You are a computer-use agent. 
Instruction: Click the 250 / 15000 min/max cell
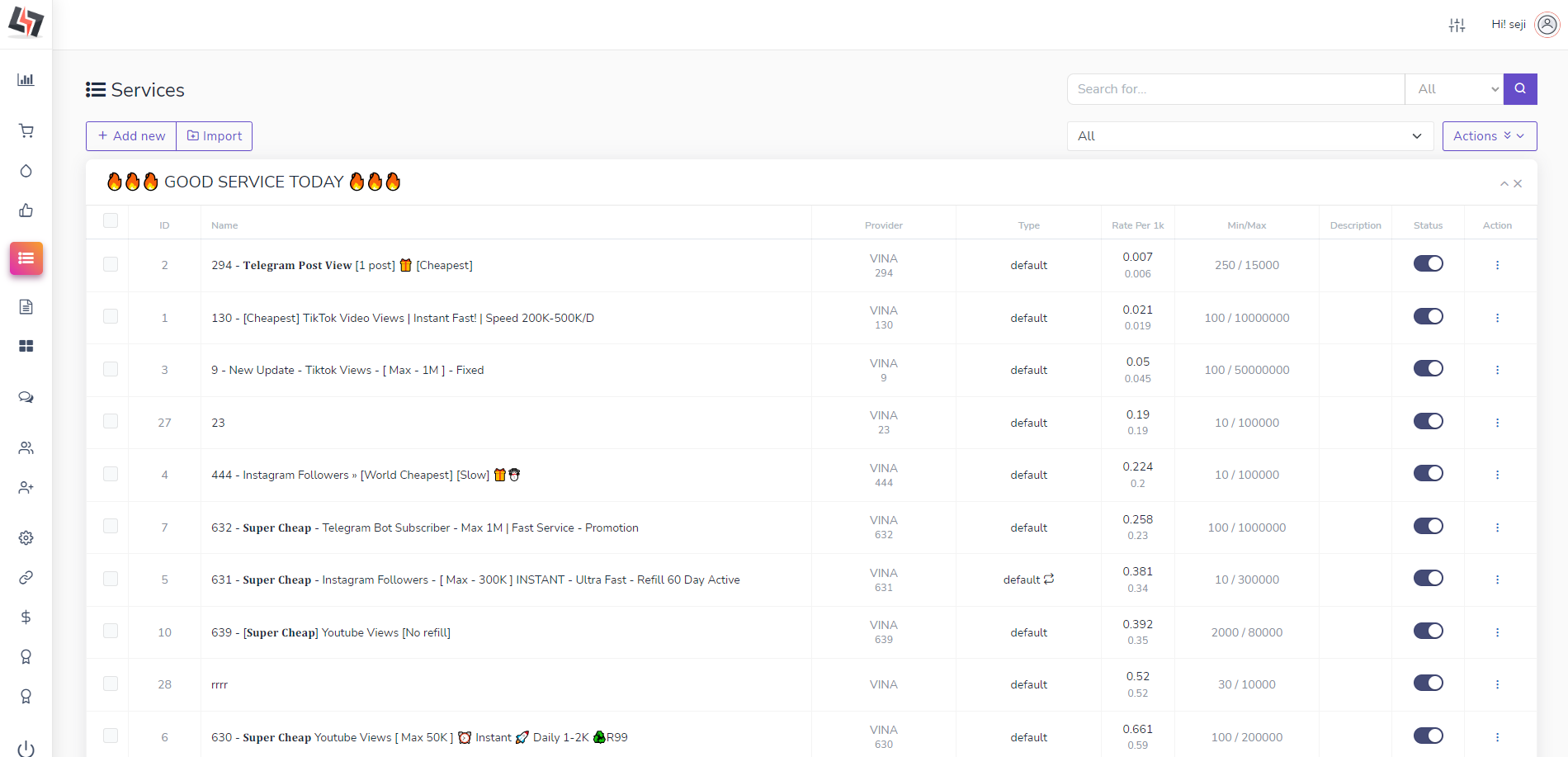click(x=1247, y=265)
